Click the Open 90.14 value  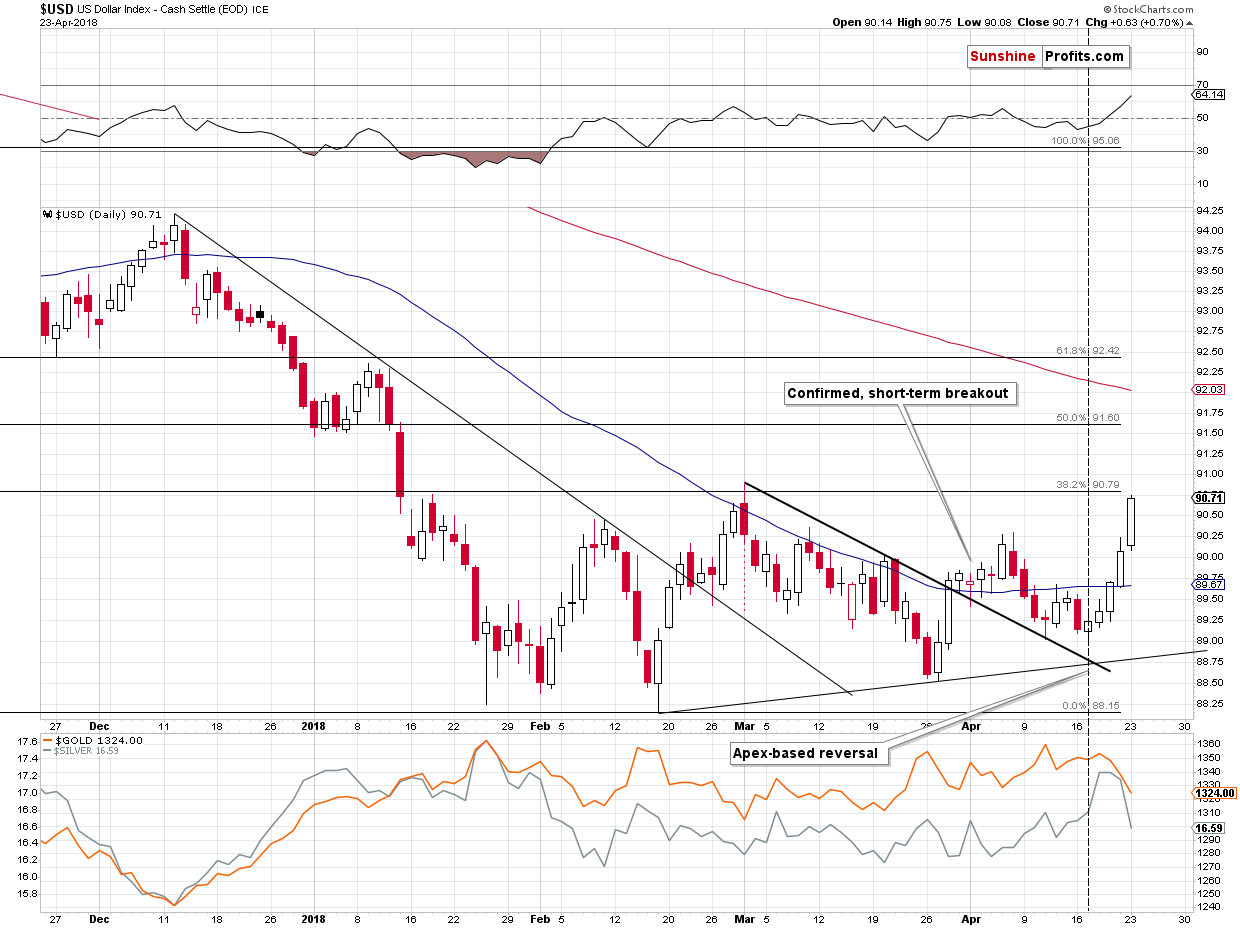862,22
